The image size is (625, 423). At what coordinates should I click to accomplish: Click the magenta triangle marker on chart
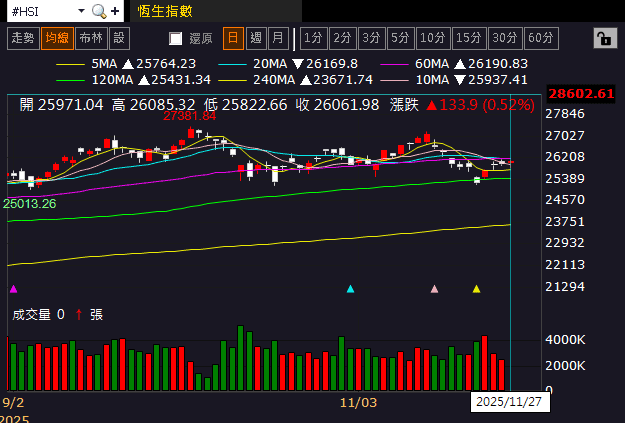13,289
